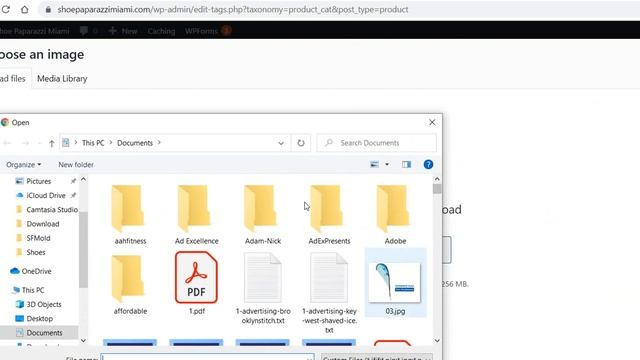Select the affordable folder
This screenshot has width=640, height=360.
[x=130, y=284]
